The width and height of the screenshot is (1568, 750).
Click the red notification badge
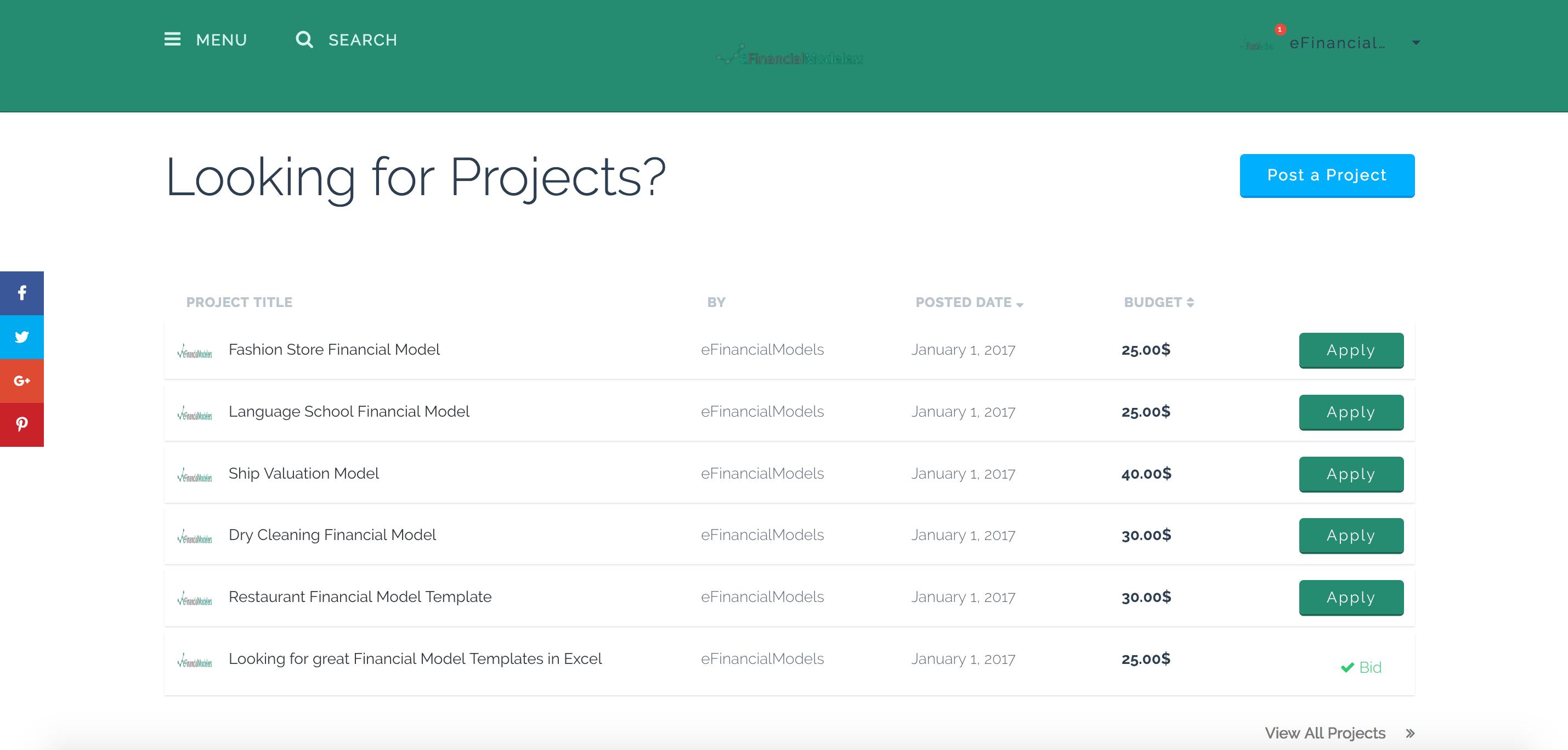click(1280, 29)
